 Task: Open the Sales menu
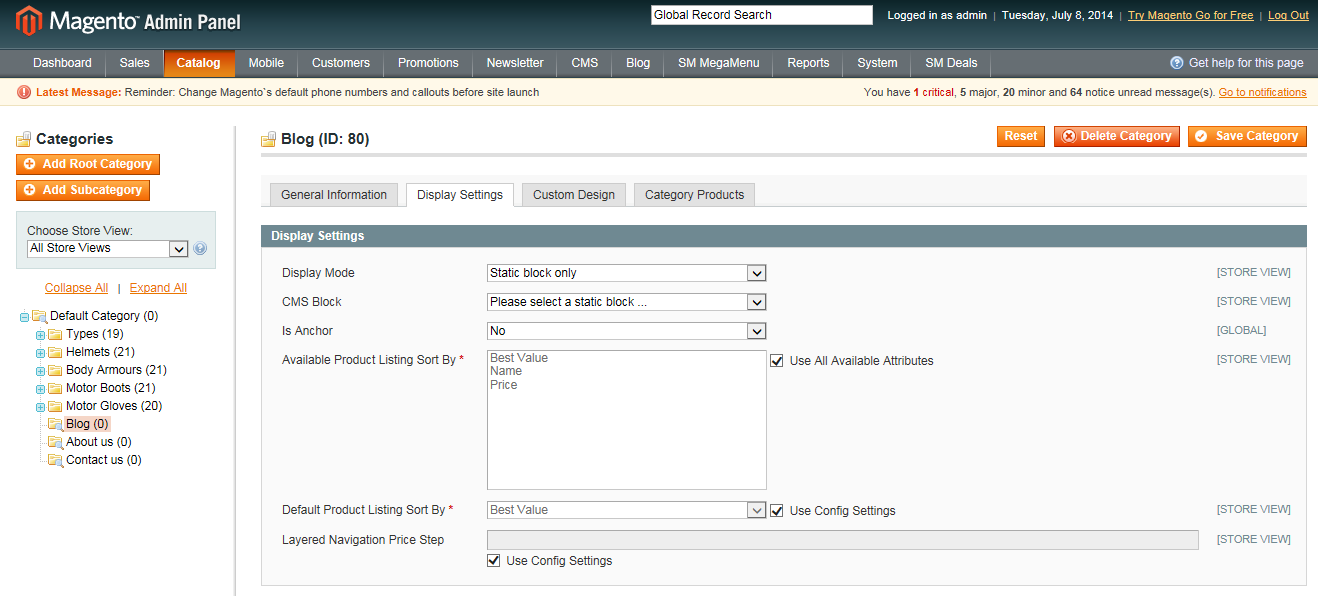coord(134,63)
